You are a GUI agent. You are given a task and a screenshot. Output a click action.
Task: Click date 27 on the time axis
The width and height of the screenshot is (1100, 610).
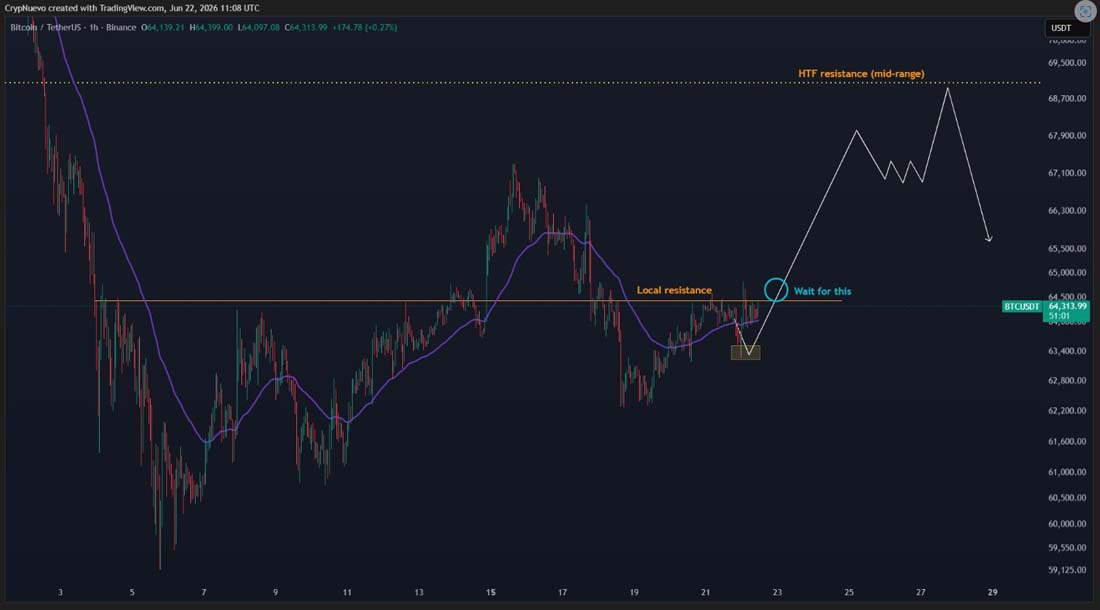click(x=921, y=592)
